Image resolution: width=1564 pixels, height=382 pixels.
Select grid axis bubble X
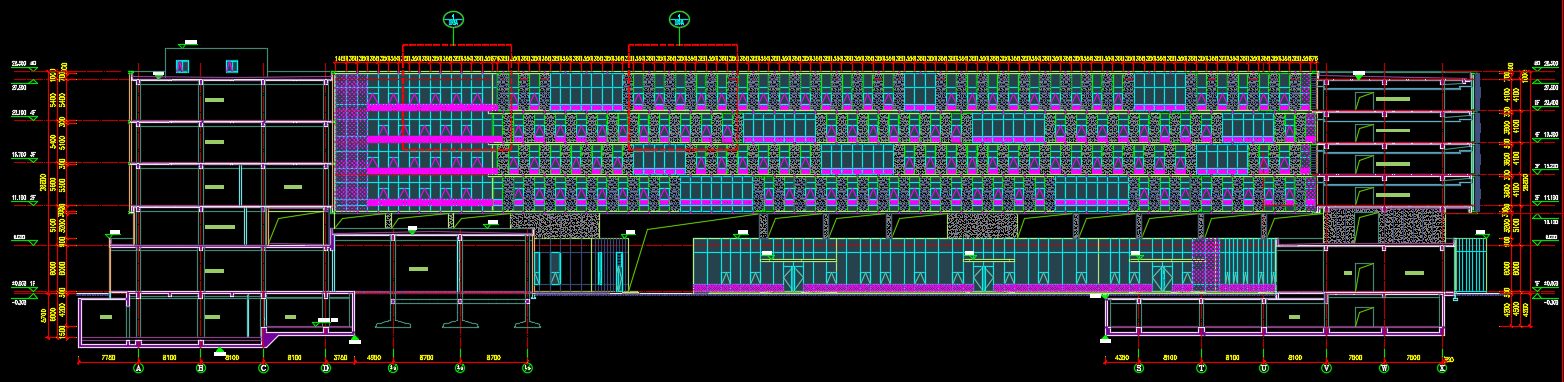1442,368
